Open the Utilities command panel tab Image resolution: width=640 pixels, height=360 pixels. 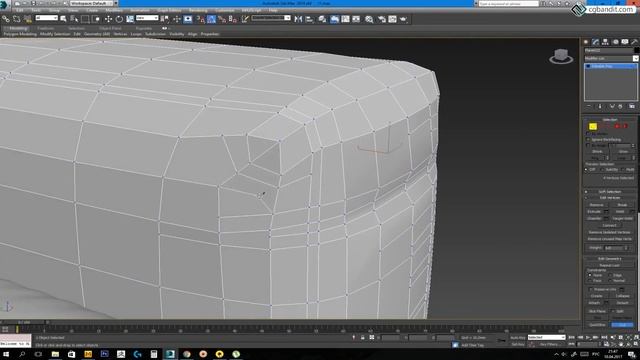(x=634, y=42)
